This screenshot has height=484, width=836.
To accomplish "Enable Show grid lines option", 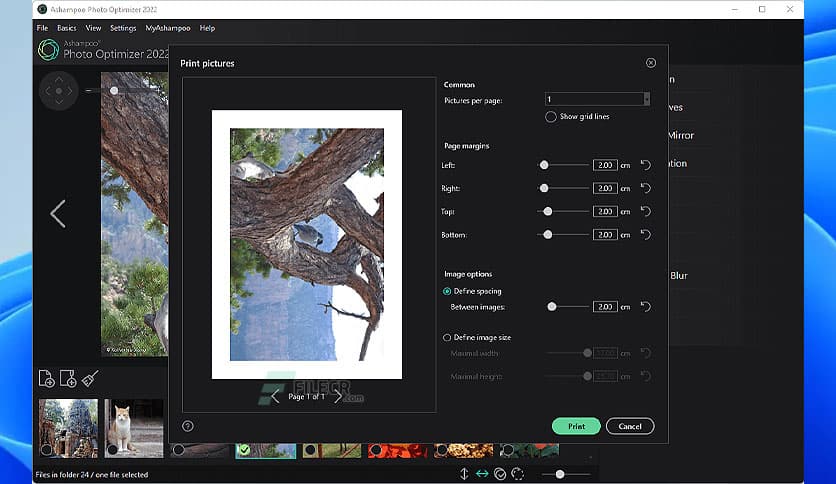I will pyautogui.click(x=551, y=116).
